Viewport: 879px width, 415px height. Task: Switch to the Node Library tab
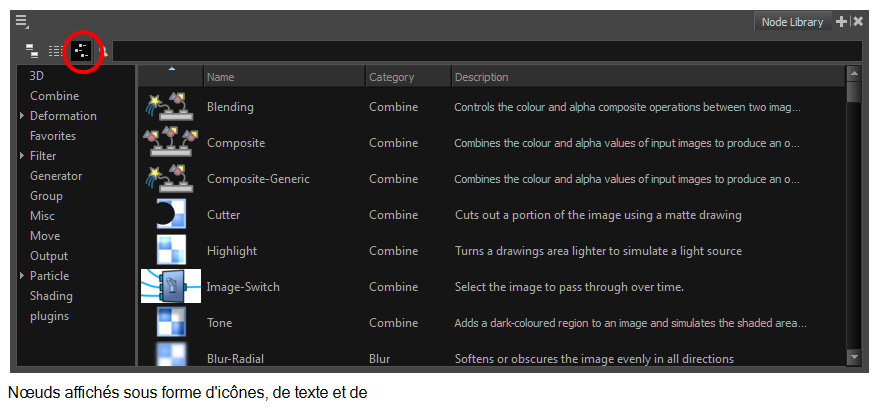[x=792, y=22]
